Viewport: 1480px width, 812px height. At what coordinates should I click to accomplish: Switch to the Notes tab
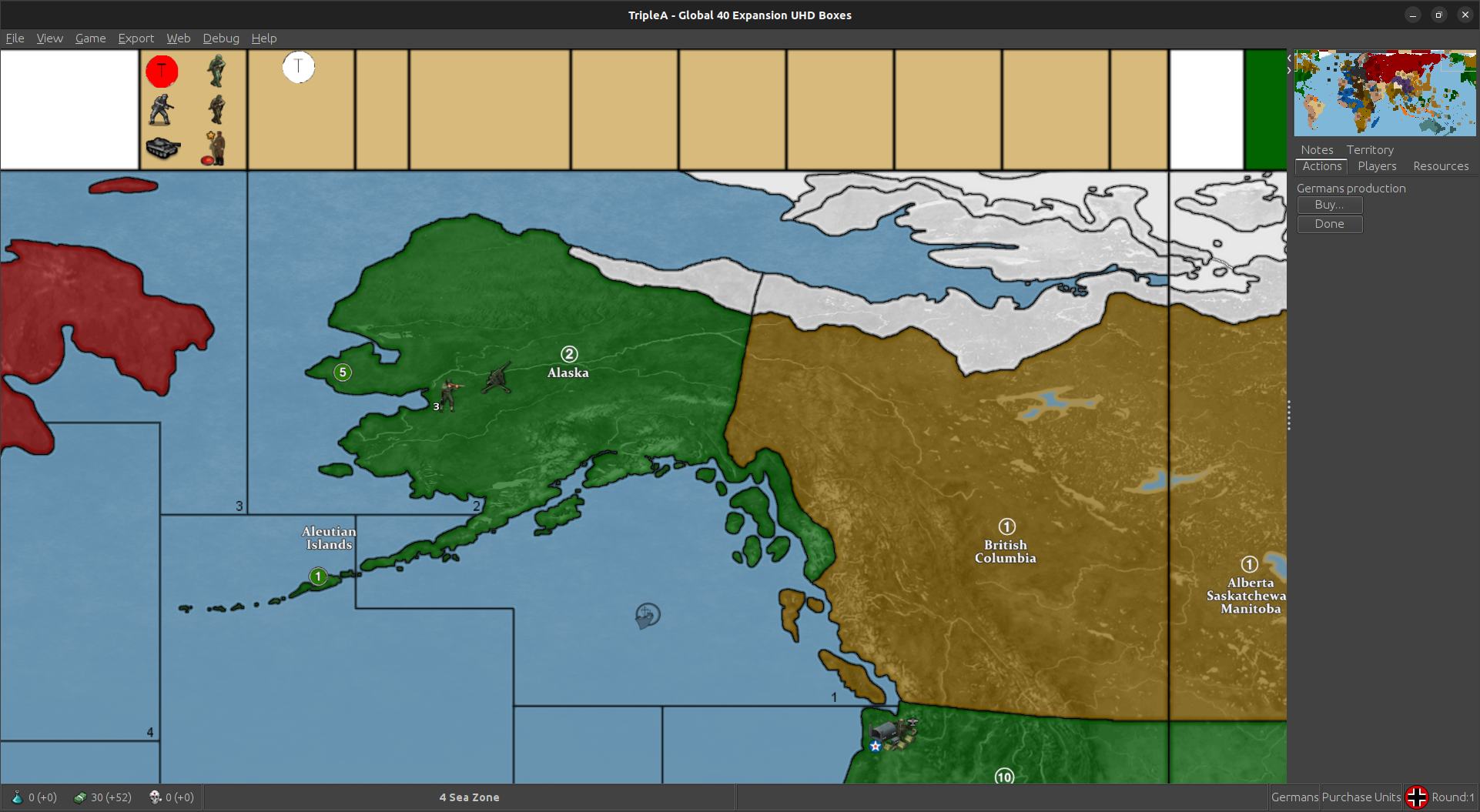pos(1317,150)
